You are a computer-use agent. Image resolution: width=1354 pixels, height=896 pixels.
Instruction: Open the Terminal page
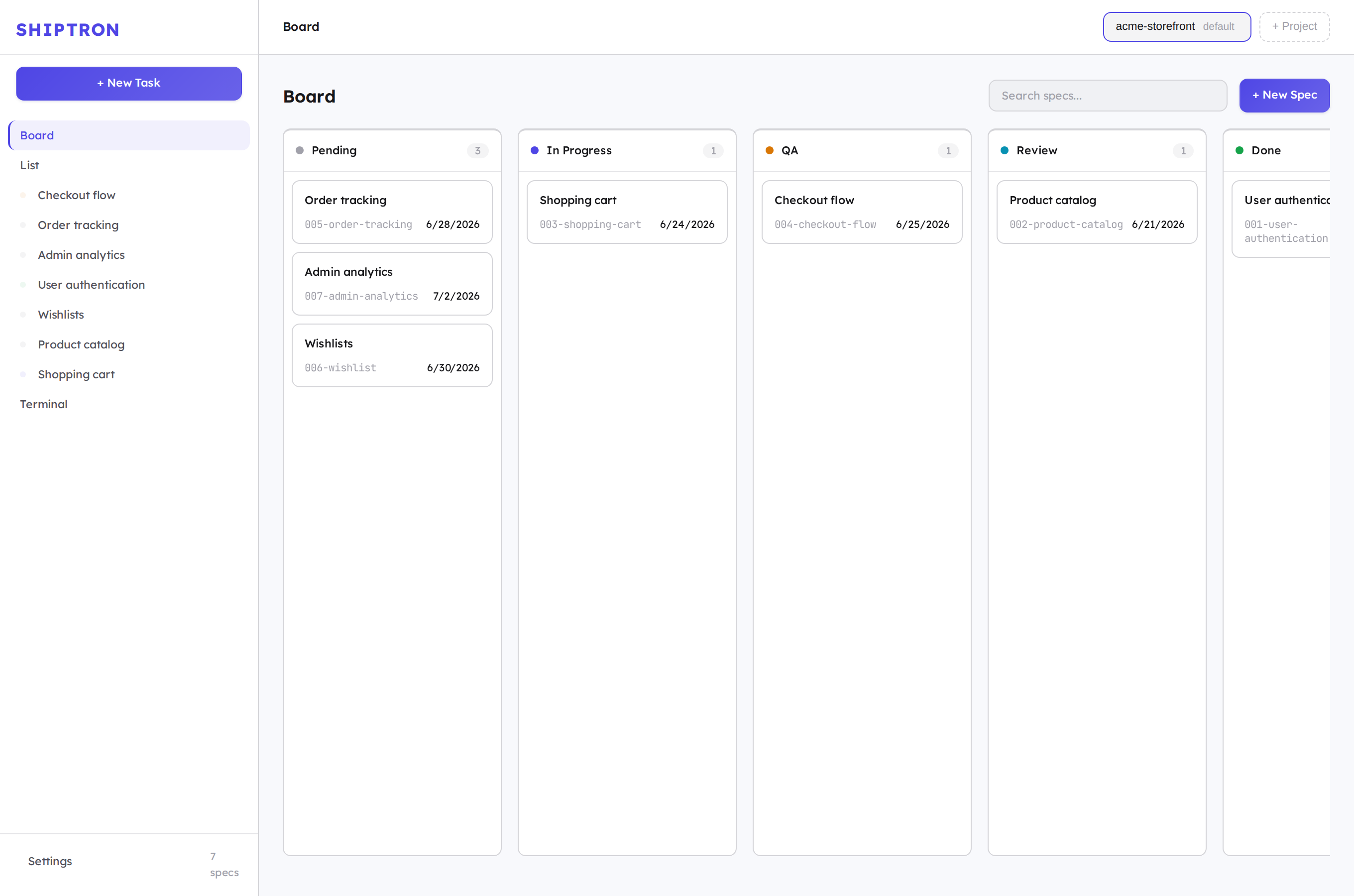pos(129,404)
